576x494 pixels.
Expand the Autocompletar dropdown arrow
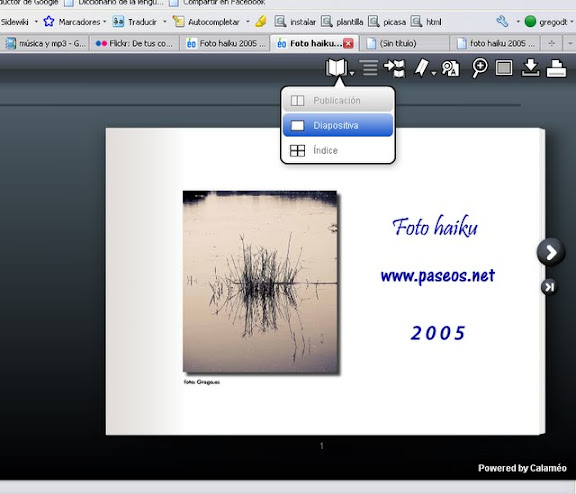coord(248,22)
